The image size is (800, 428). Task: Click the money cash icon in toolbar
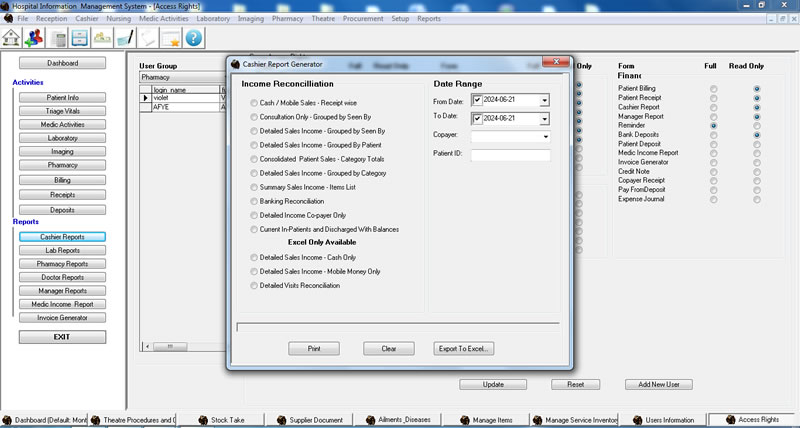102,38
